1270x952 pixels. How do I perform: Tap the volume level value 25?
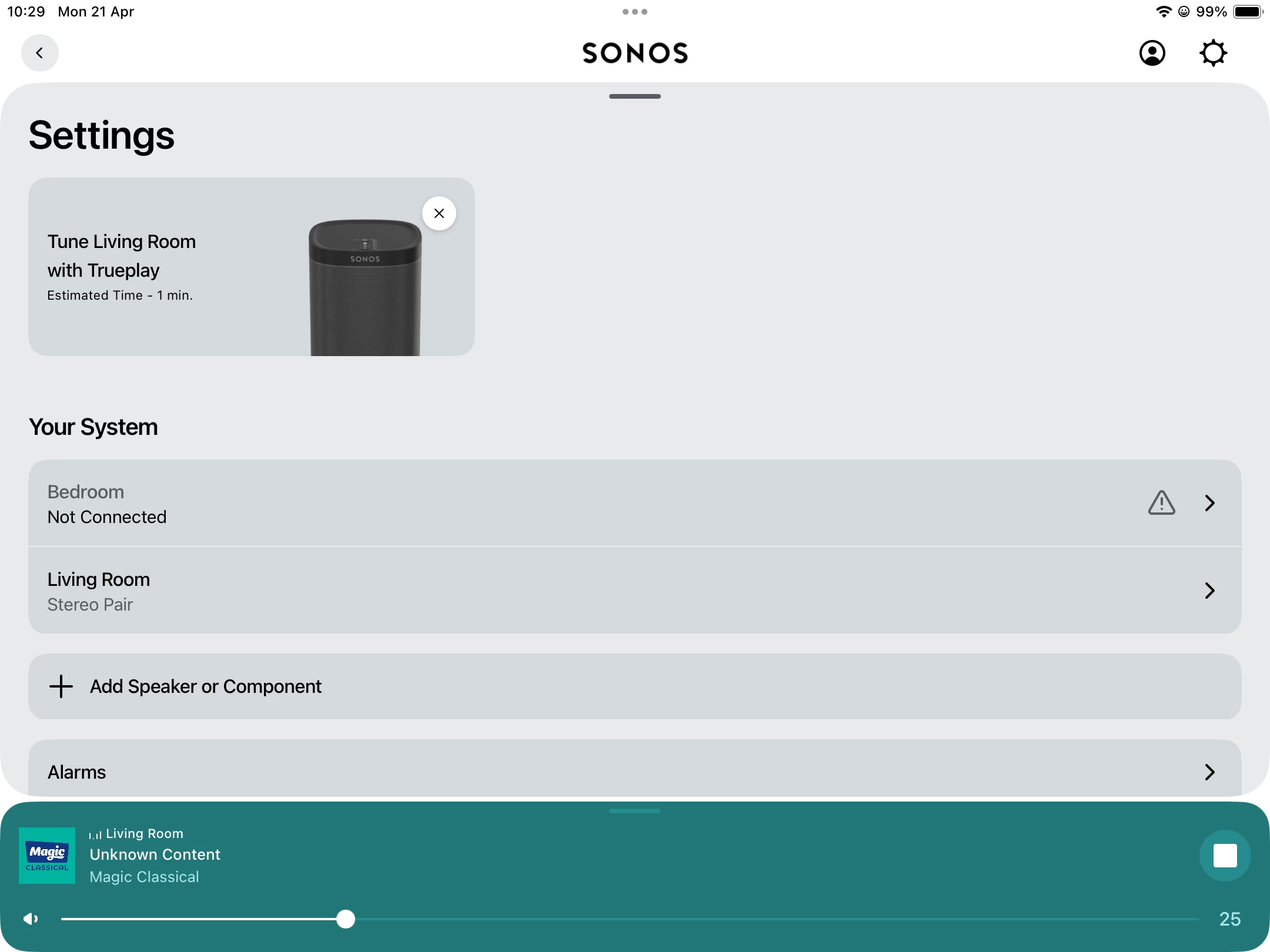1230,919
